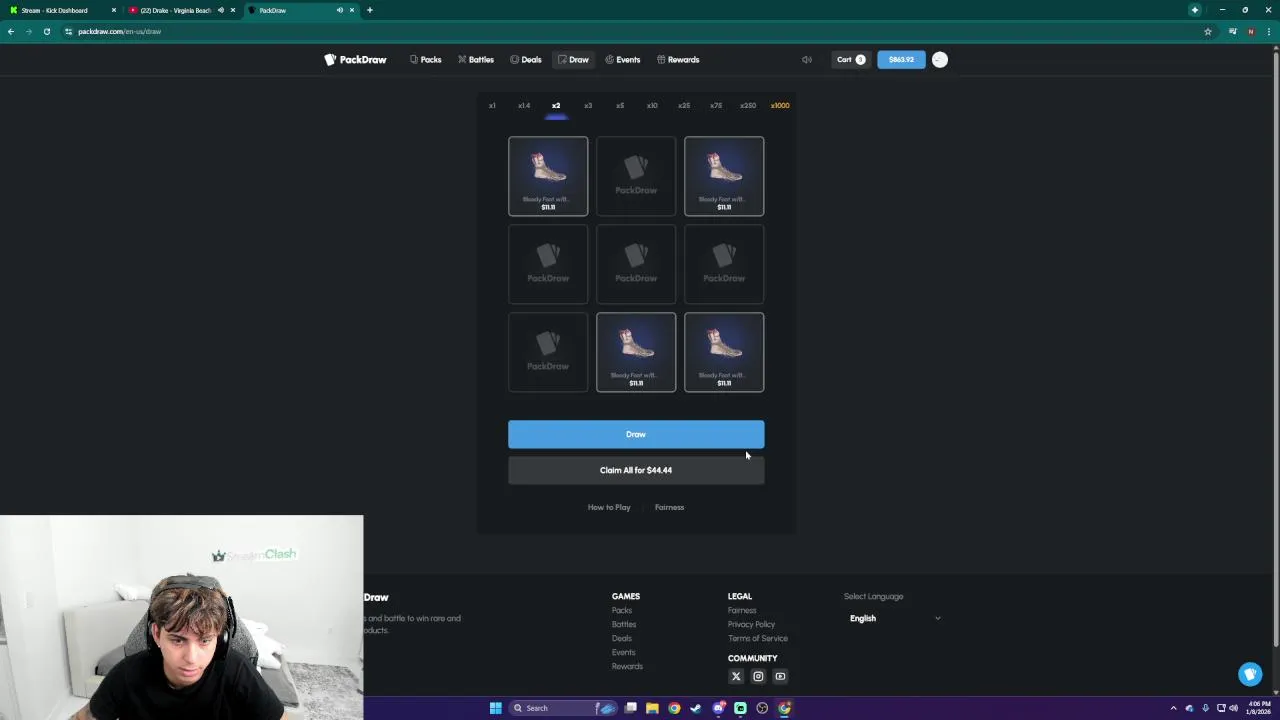
Task: Open the Instagram community icon
Action: pos(758,677)
